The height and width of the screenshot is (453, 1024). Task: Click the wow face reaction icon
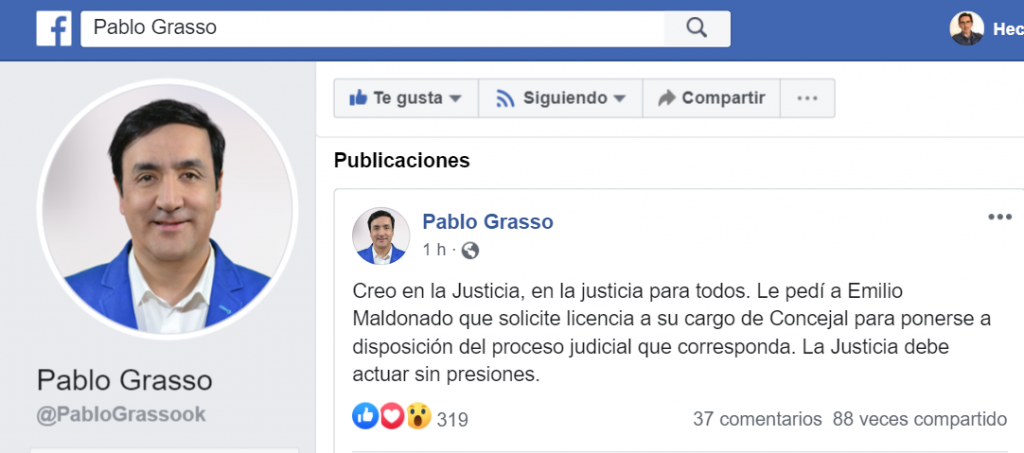tap(419, 416)
